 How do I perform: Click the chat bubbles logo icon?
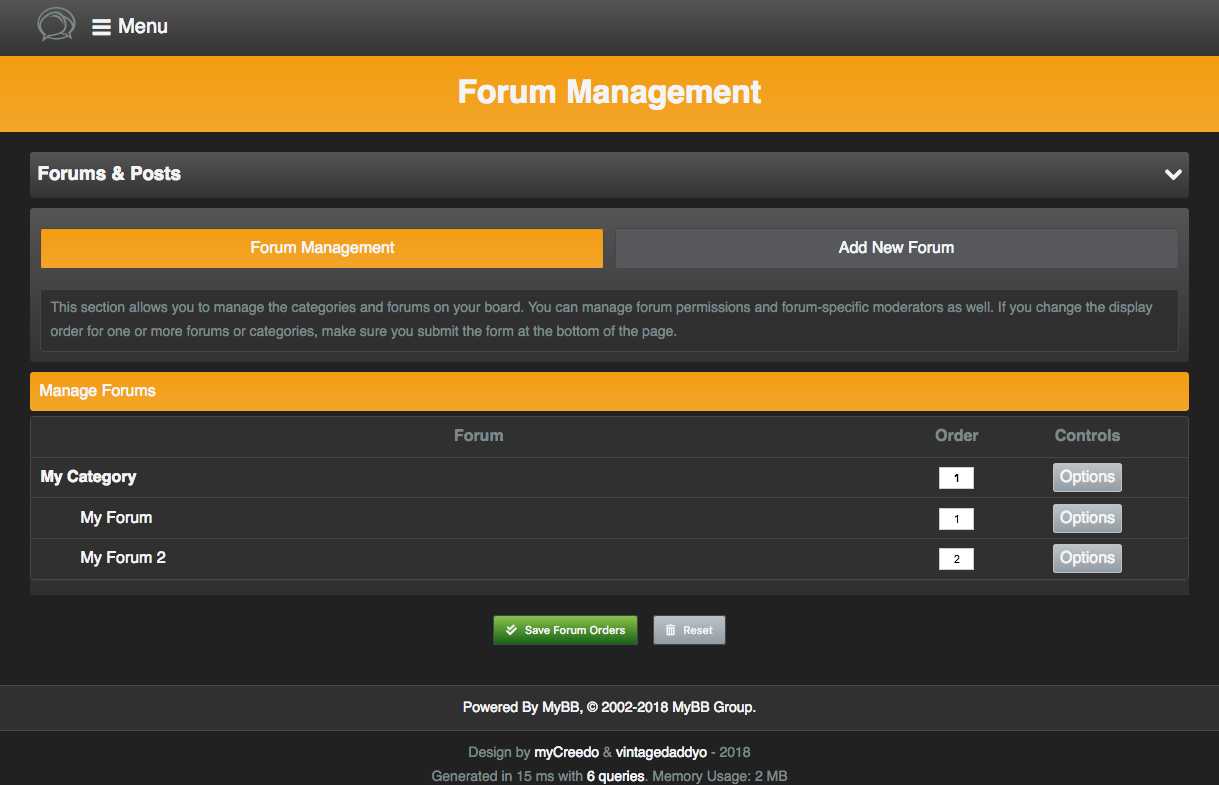pyautogui.click(x=56, y=25)
